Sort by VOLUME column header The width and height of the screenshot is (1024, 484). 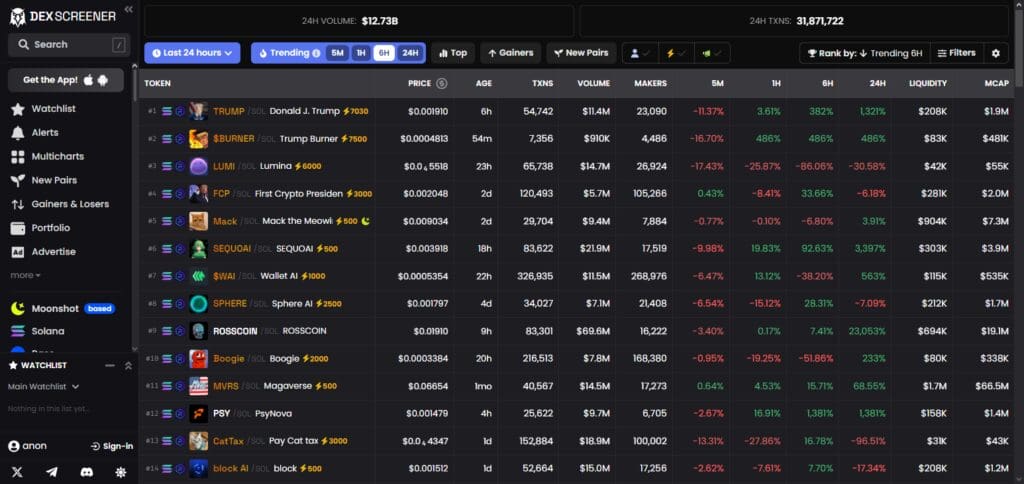594,84
